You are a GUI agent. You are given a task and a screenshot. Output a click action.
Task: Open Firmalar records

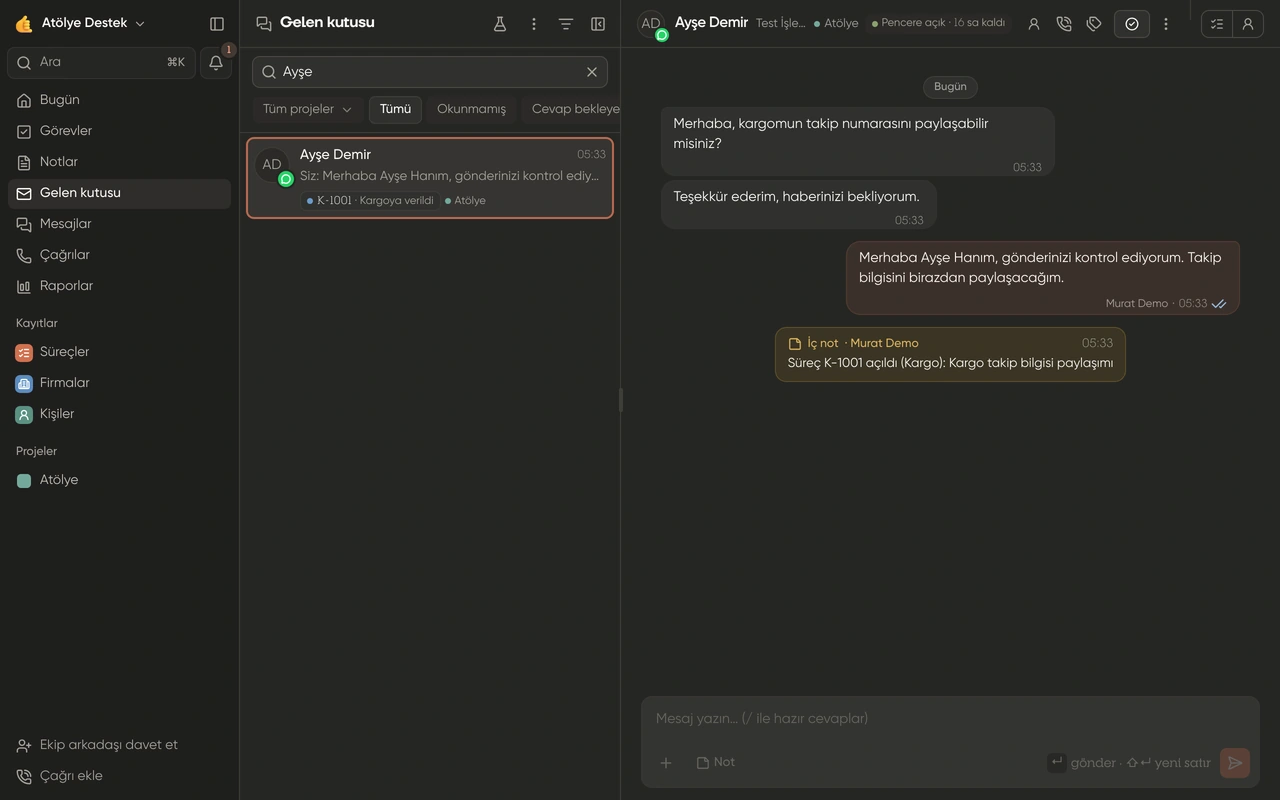click(x=119, y=383)
